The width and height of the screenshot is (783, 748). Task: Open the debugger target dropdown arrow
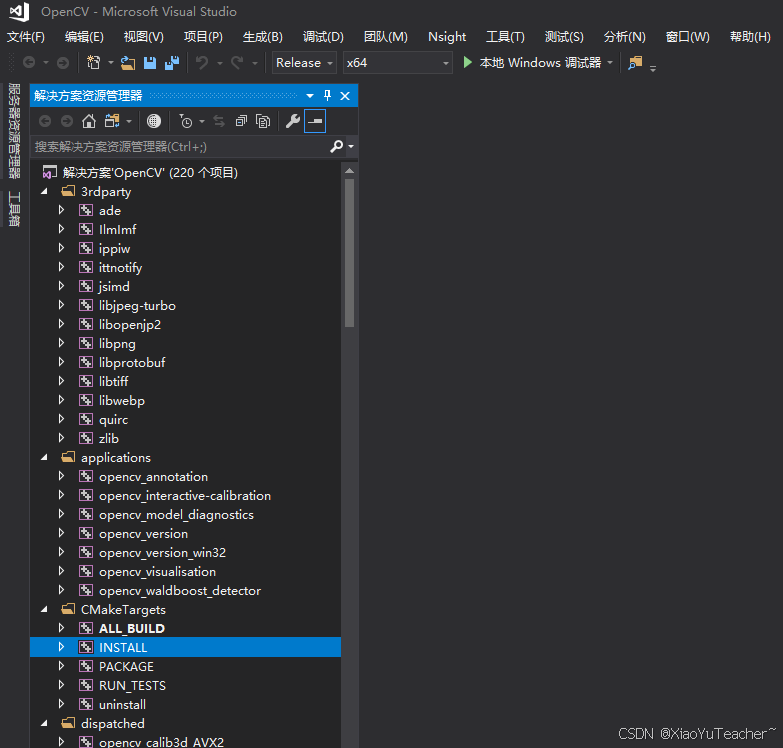click(610, 63)
